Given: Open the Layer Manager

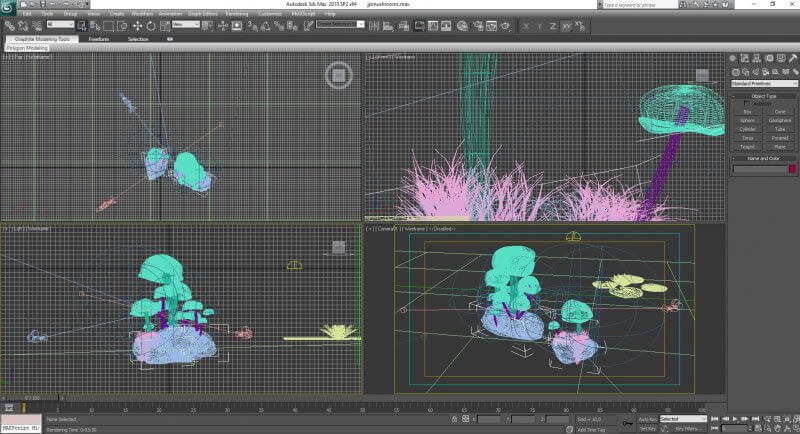Looking at the screenshot, I should (404, 25).
